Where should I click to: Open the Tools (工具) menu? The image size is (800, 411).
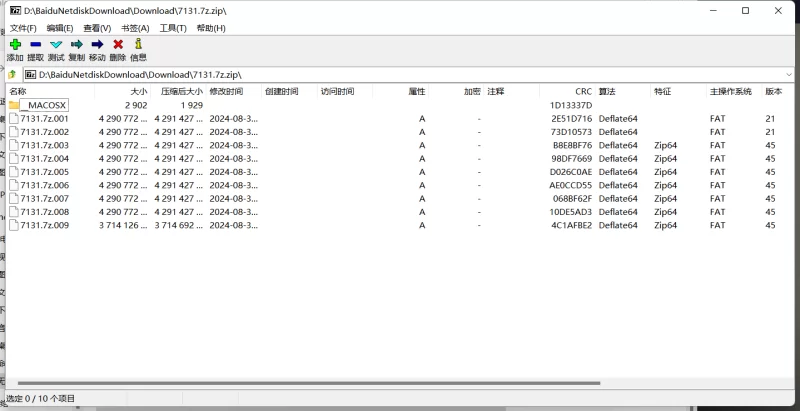173,28
